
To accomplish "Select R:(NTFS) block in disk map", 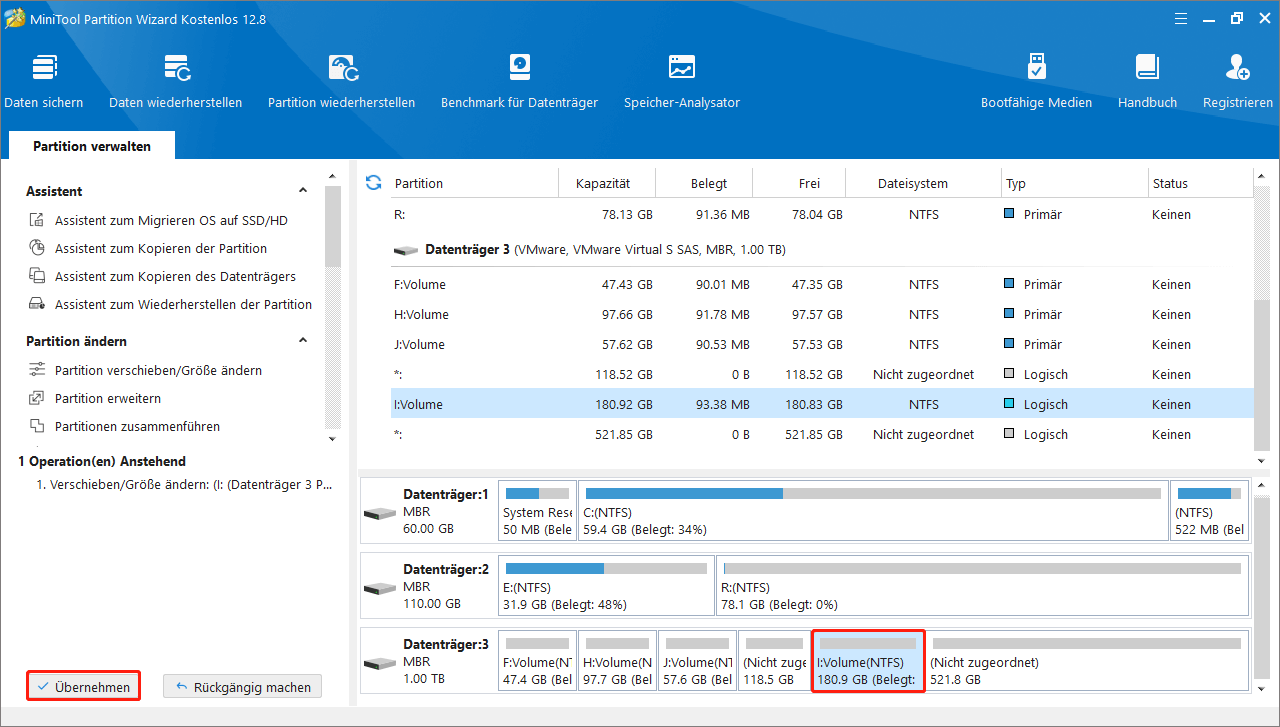I will (982, 586).
